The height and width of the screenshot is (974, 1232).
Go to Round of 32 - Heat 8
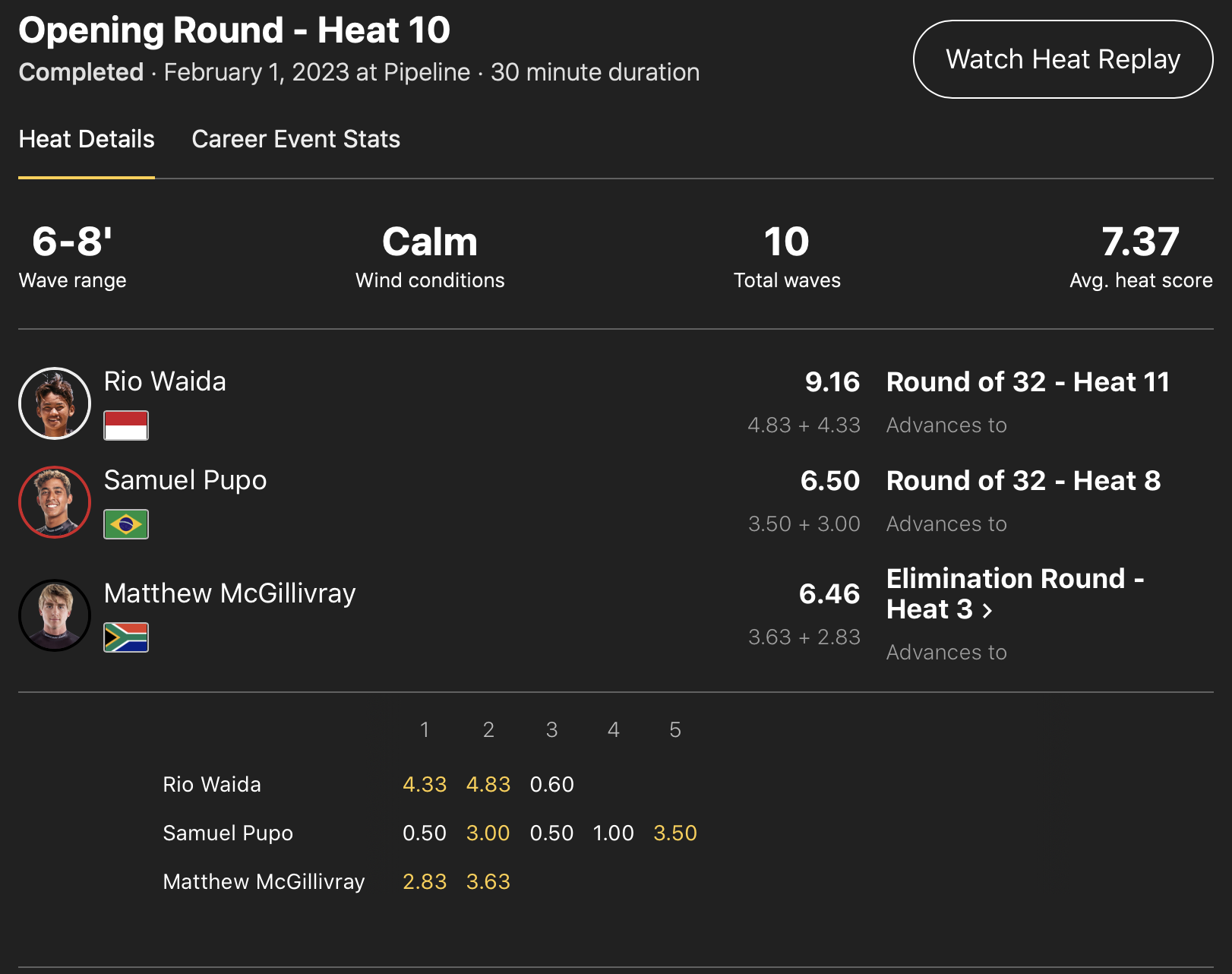click(x=1023, y=481)
